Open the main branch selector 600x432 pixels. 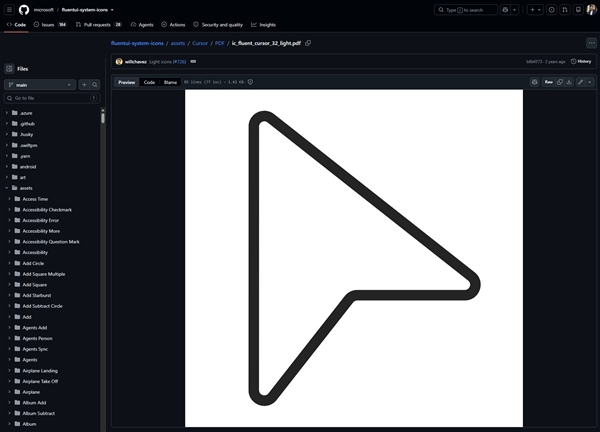coord(40,85)
